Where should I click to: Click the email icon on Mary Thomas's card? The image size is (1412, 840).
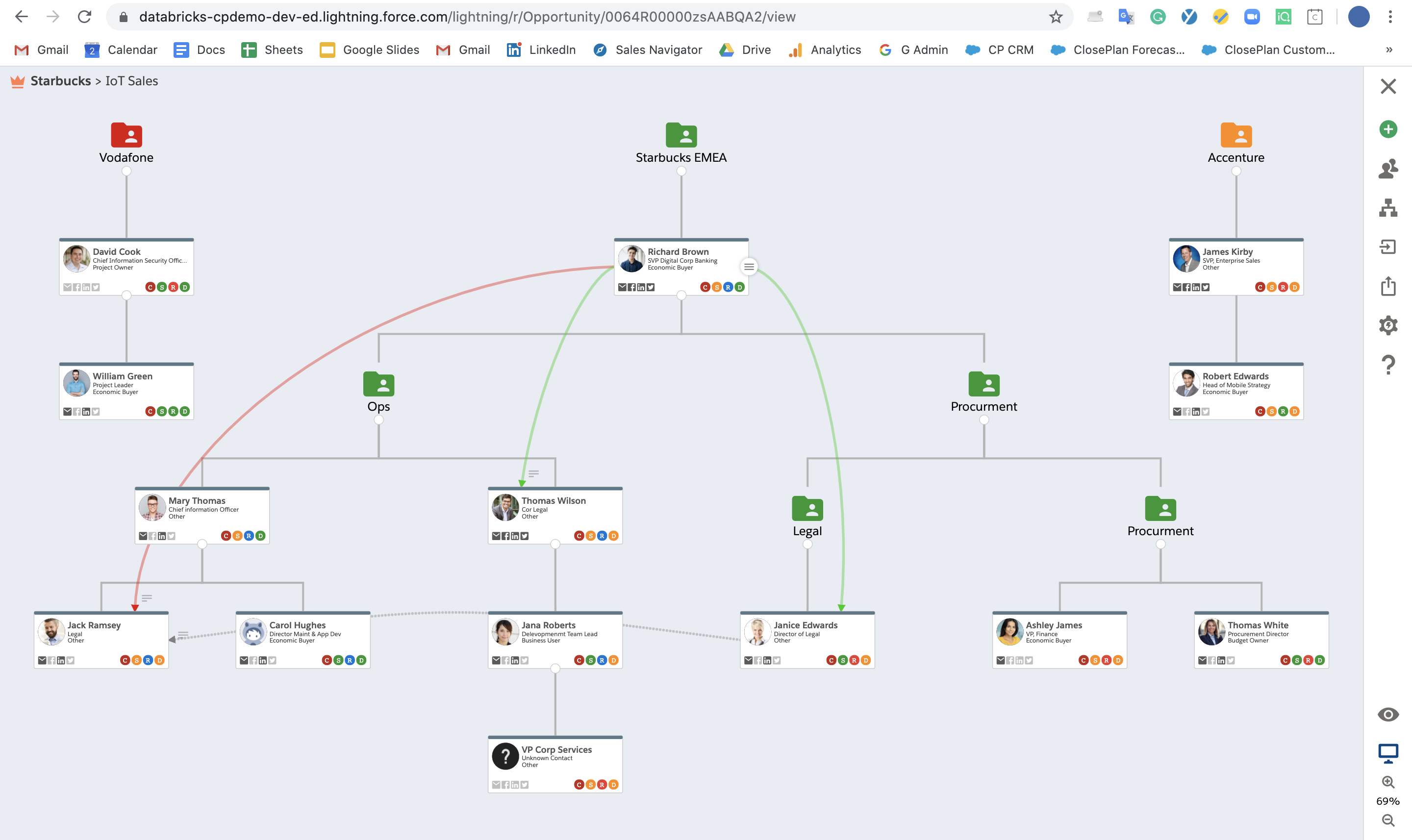pyautogui.click(x=144, y=536)
